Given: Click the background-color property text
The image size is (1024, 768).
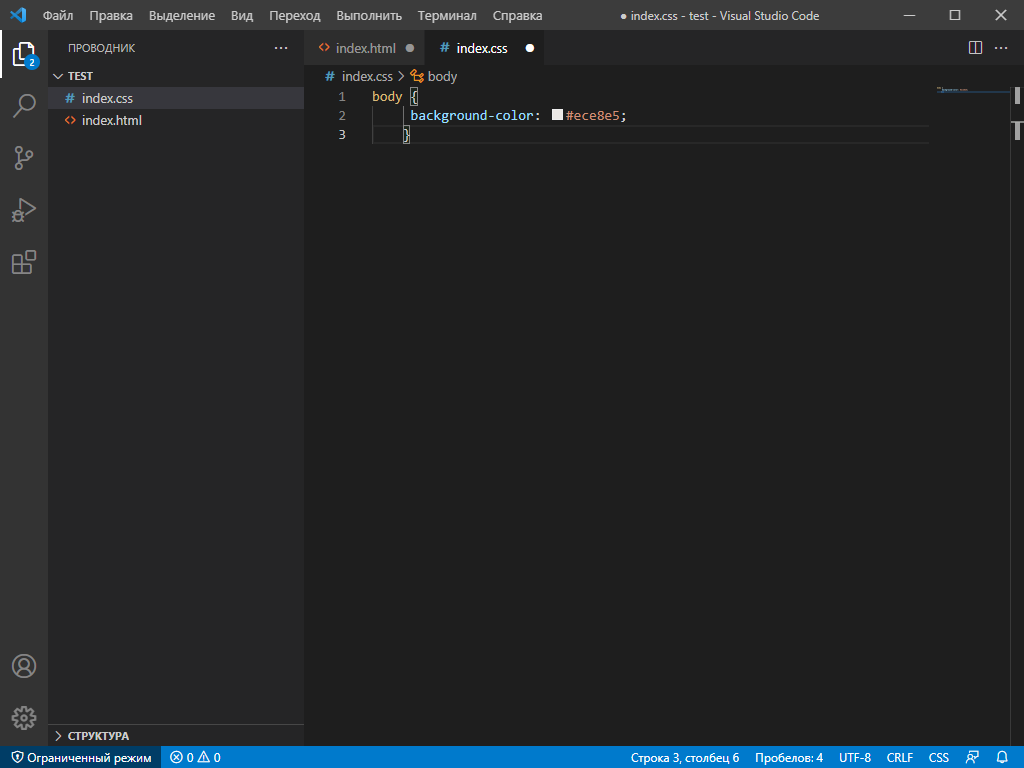Looking at the screenshot, I should coord(472,116).
